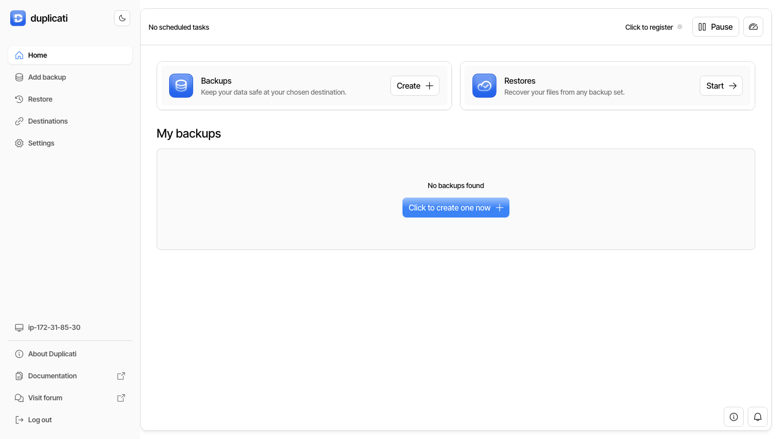This screenshot has width=780, height=439.
Task: Click to create one now button
Action: 456,208
